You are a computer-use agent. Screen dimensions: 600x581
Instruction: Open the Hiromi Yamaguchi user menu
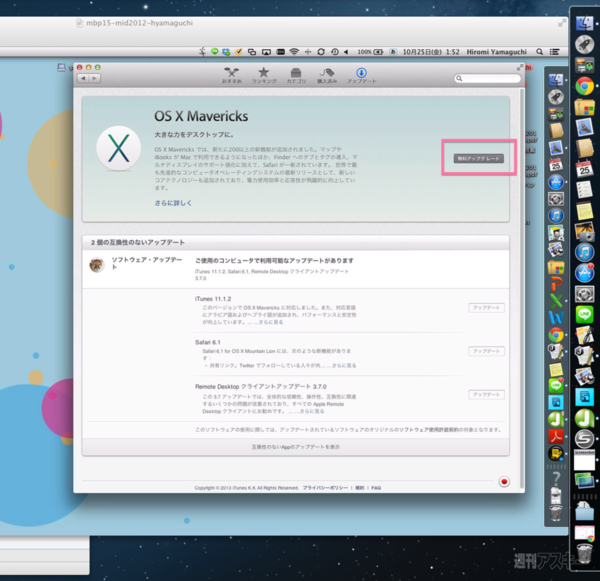[x=496, y=52]
